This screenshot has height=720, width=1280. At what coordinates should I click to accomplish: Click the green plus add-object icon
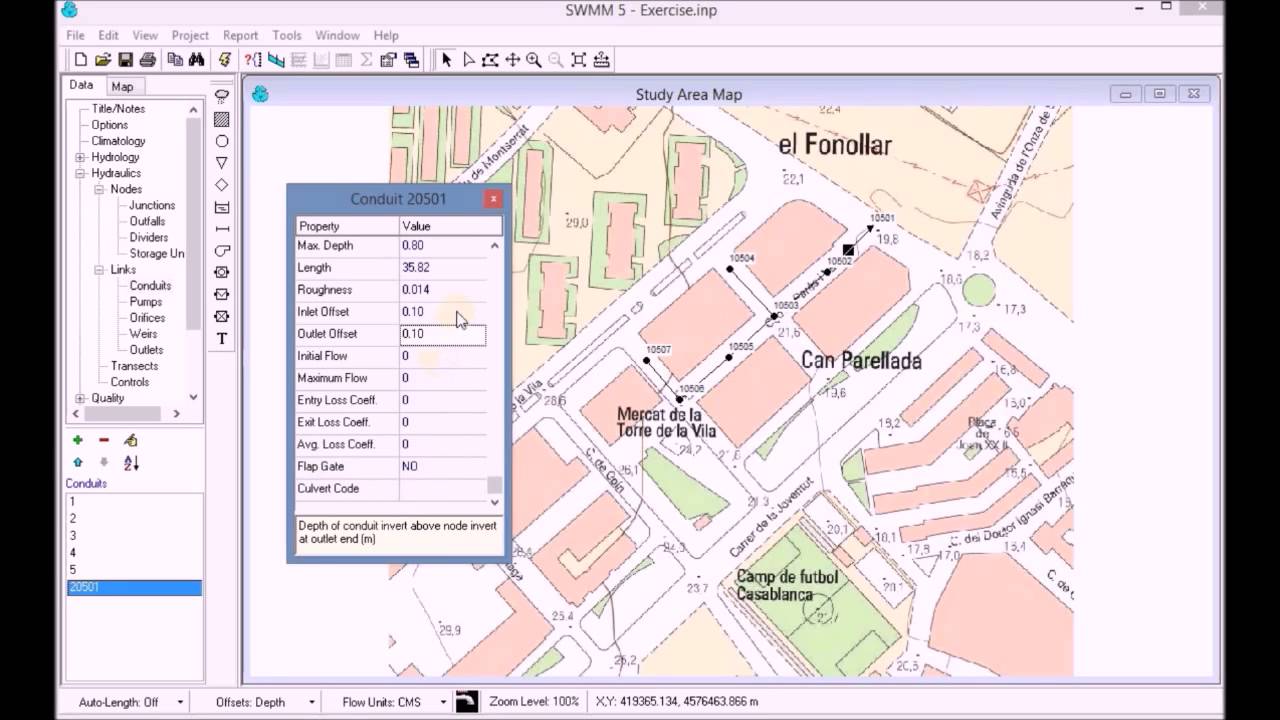[x=77, y=440]
